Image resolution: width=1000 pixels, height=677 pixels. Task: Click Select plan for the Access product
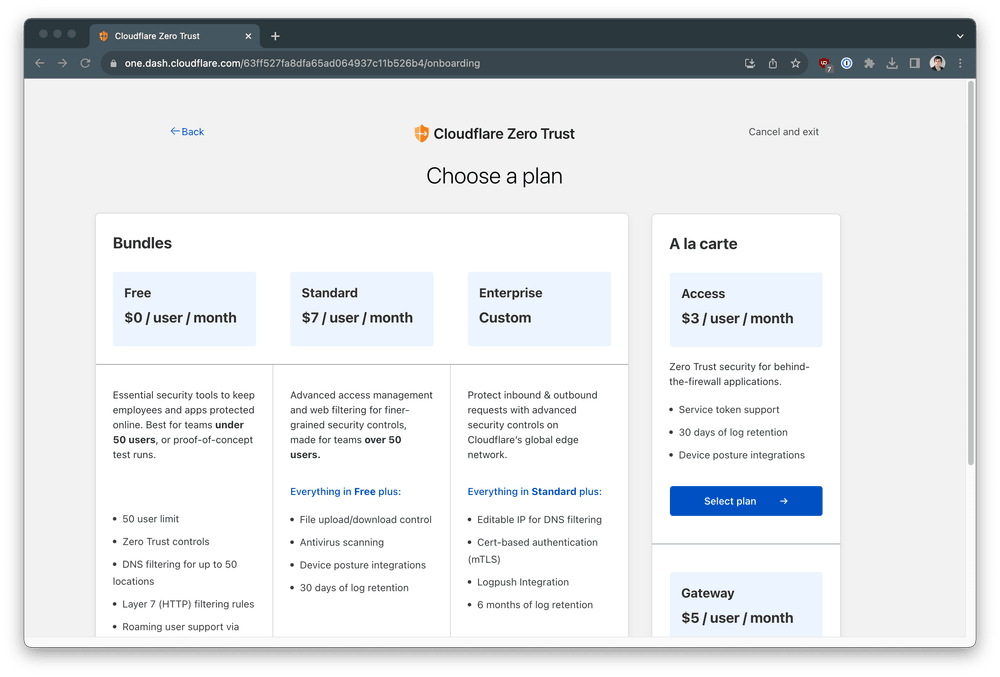(745, 500)
